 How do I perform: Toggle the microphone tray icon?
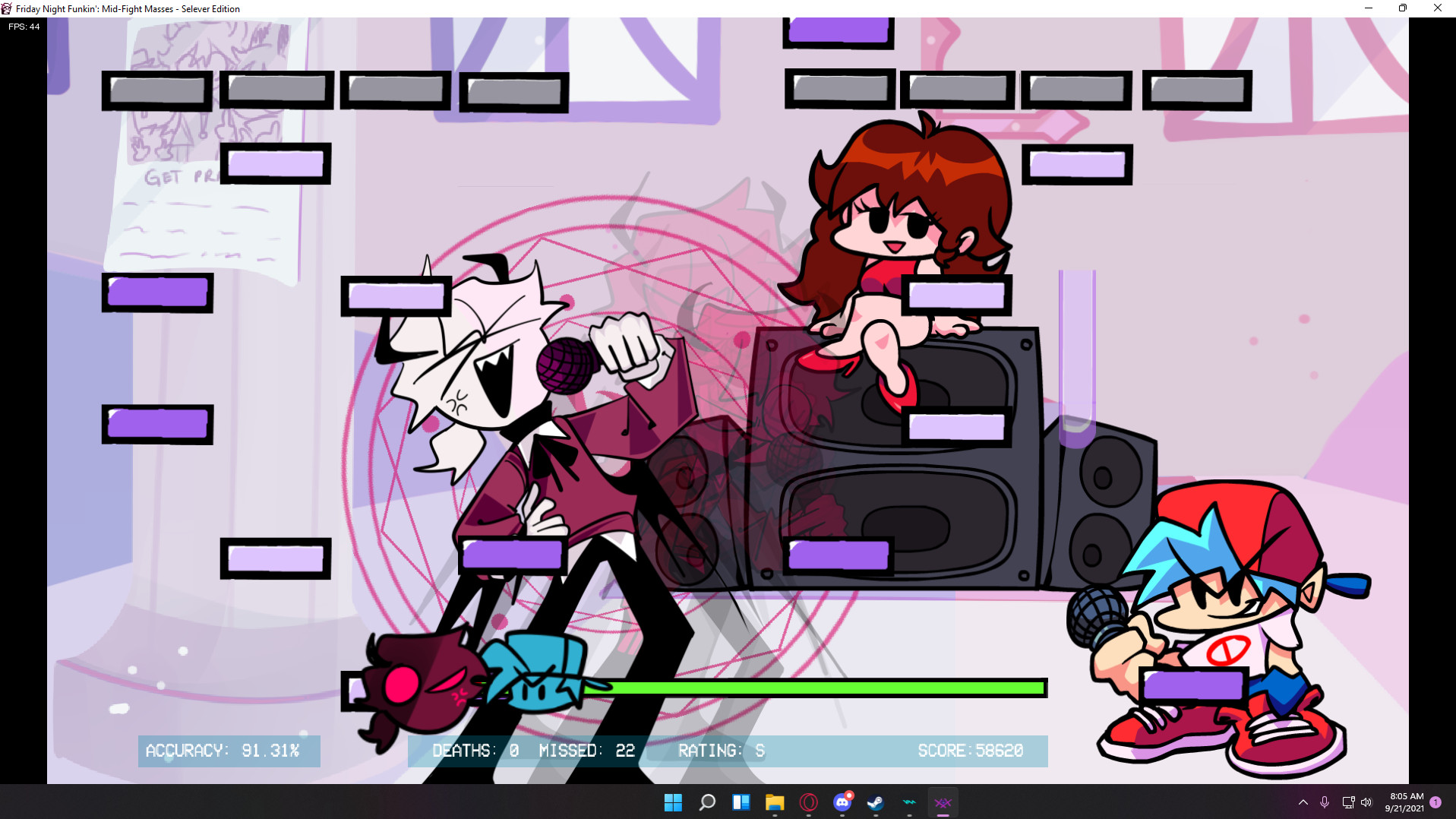coord(1325,802)
